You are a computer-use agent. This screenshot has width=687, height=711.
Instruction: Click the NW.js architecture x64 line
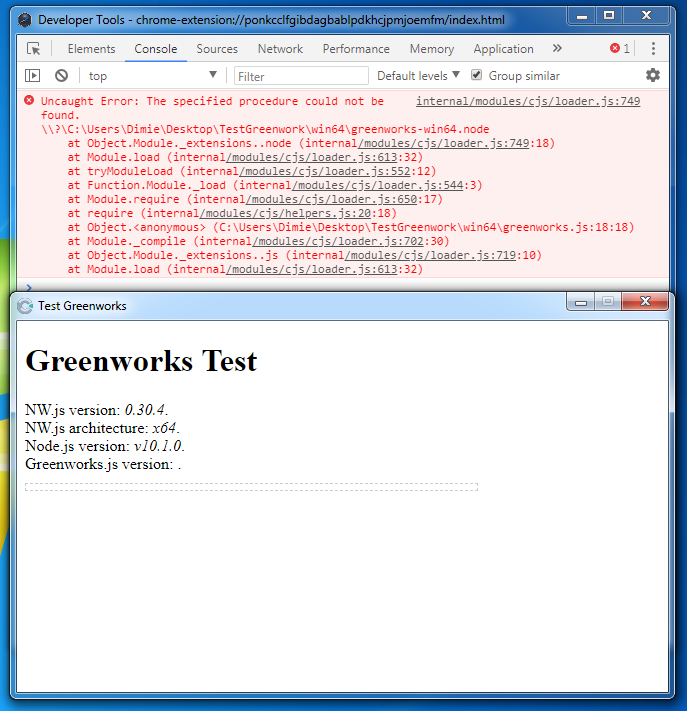[102, 428]
